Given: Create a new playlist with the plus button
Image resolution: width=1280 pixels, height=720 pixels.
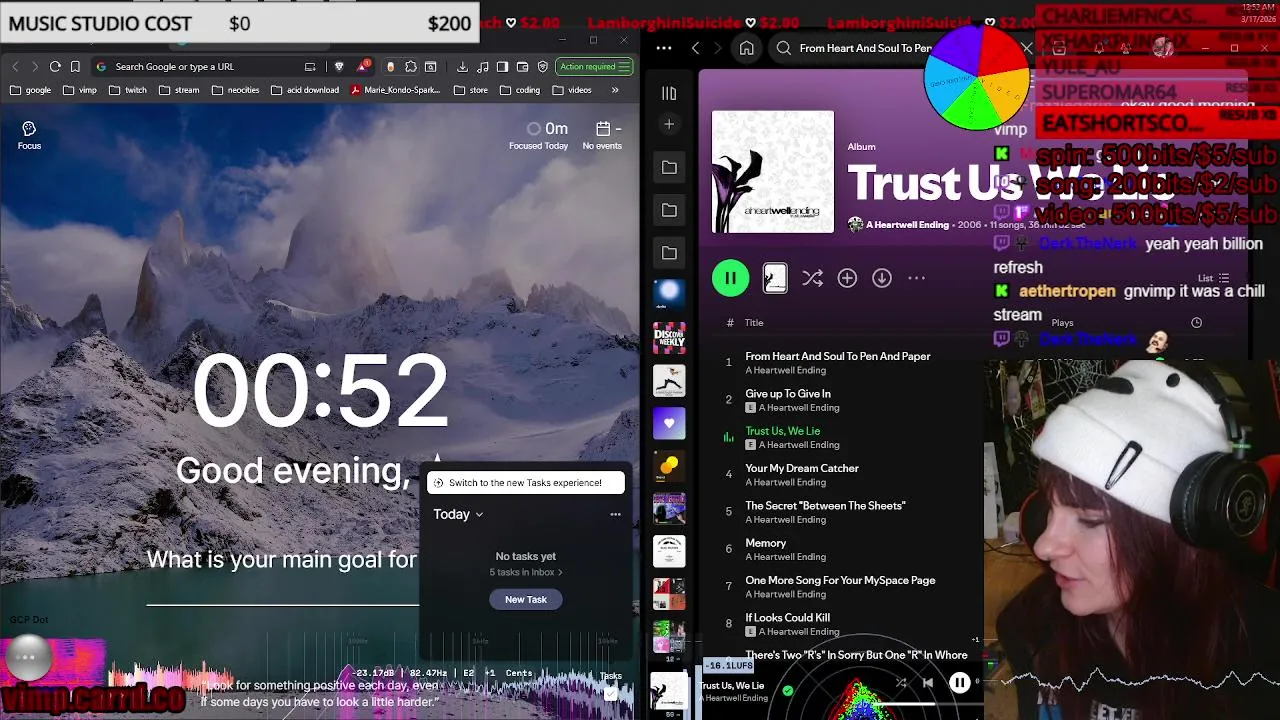Looking at the screenshot, I should point(669,124).
